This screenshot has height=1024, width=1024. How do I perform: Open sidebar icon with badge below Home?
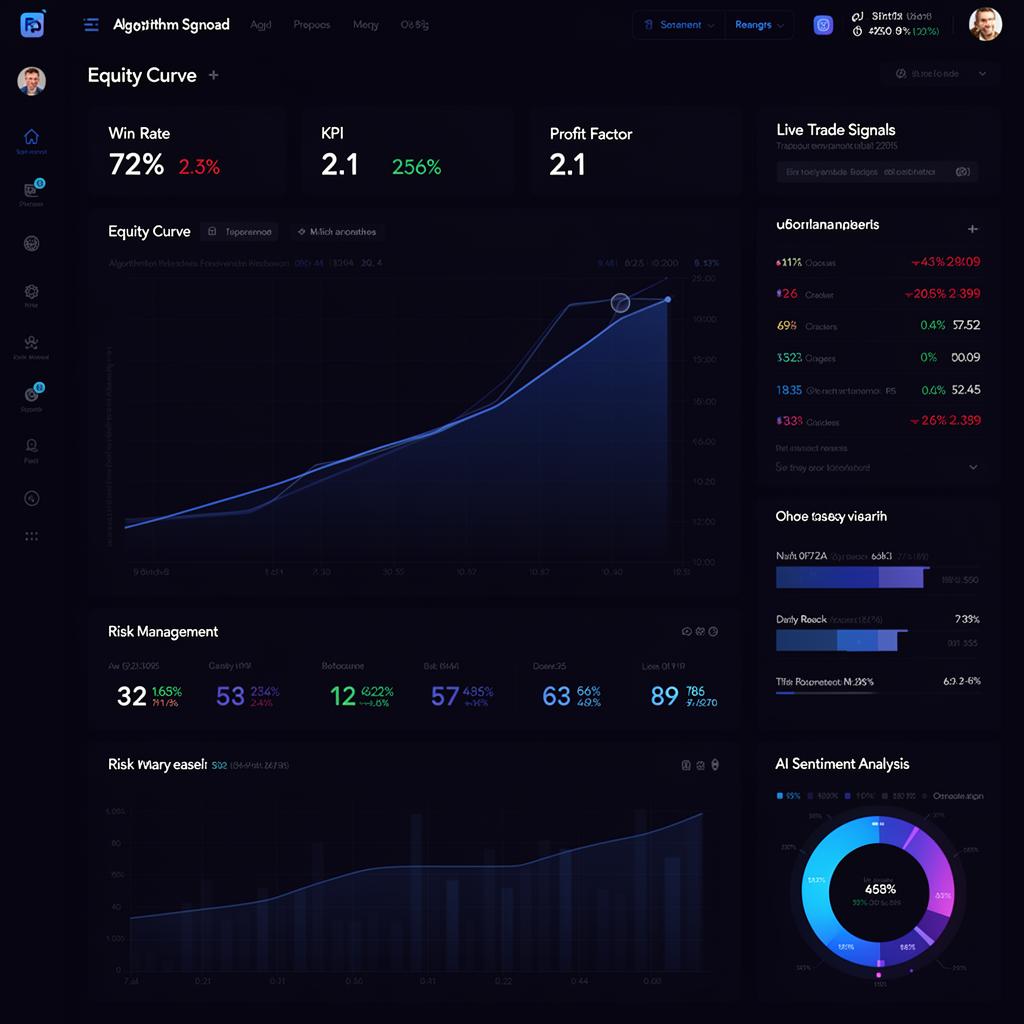pyautogui.click(x=31, y=189)
